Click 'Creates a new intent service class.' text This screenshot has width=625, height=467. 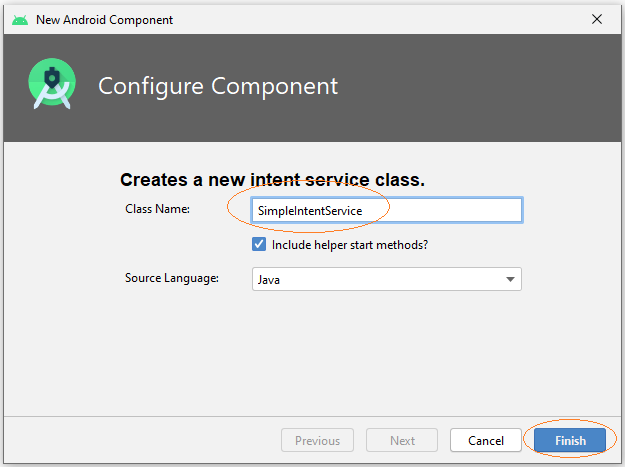[x=273, y=180]
